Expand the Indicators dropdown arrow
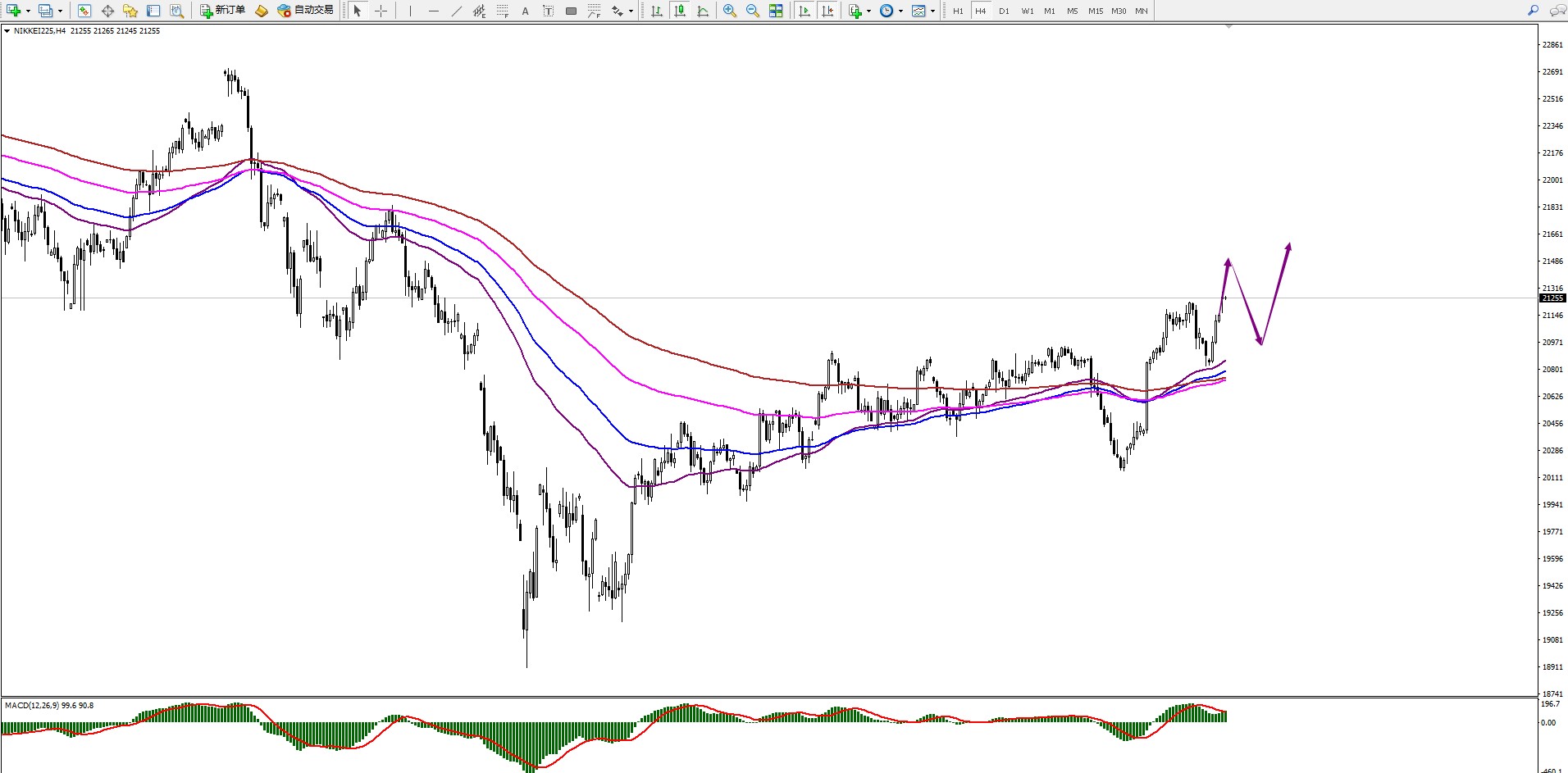 click(868, 11)
